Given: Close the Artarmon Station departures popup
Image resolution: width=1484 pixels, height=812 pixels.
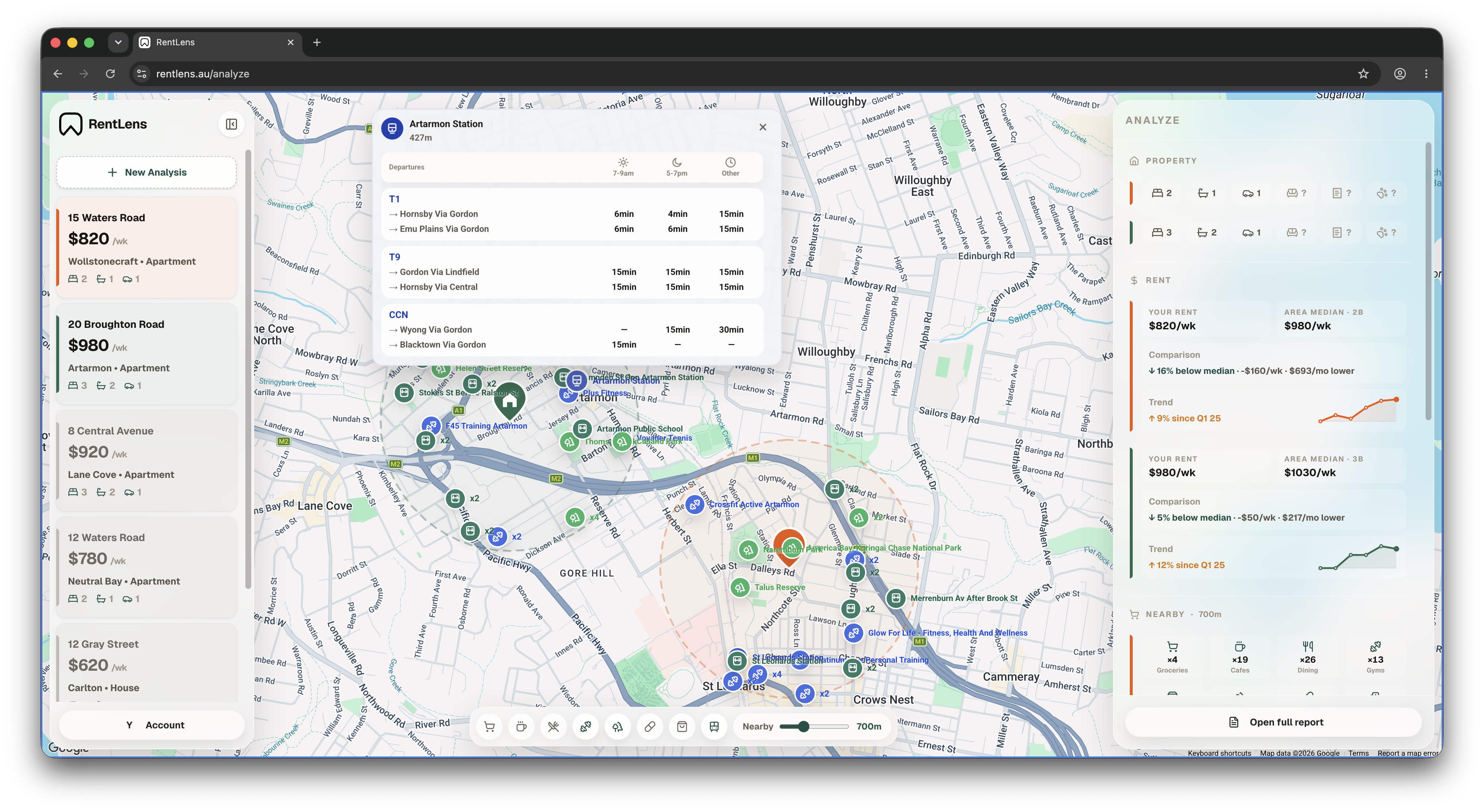Looking at the screenshot, I should (x=763, y=127).
